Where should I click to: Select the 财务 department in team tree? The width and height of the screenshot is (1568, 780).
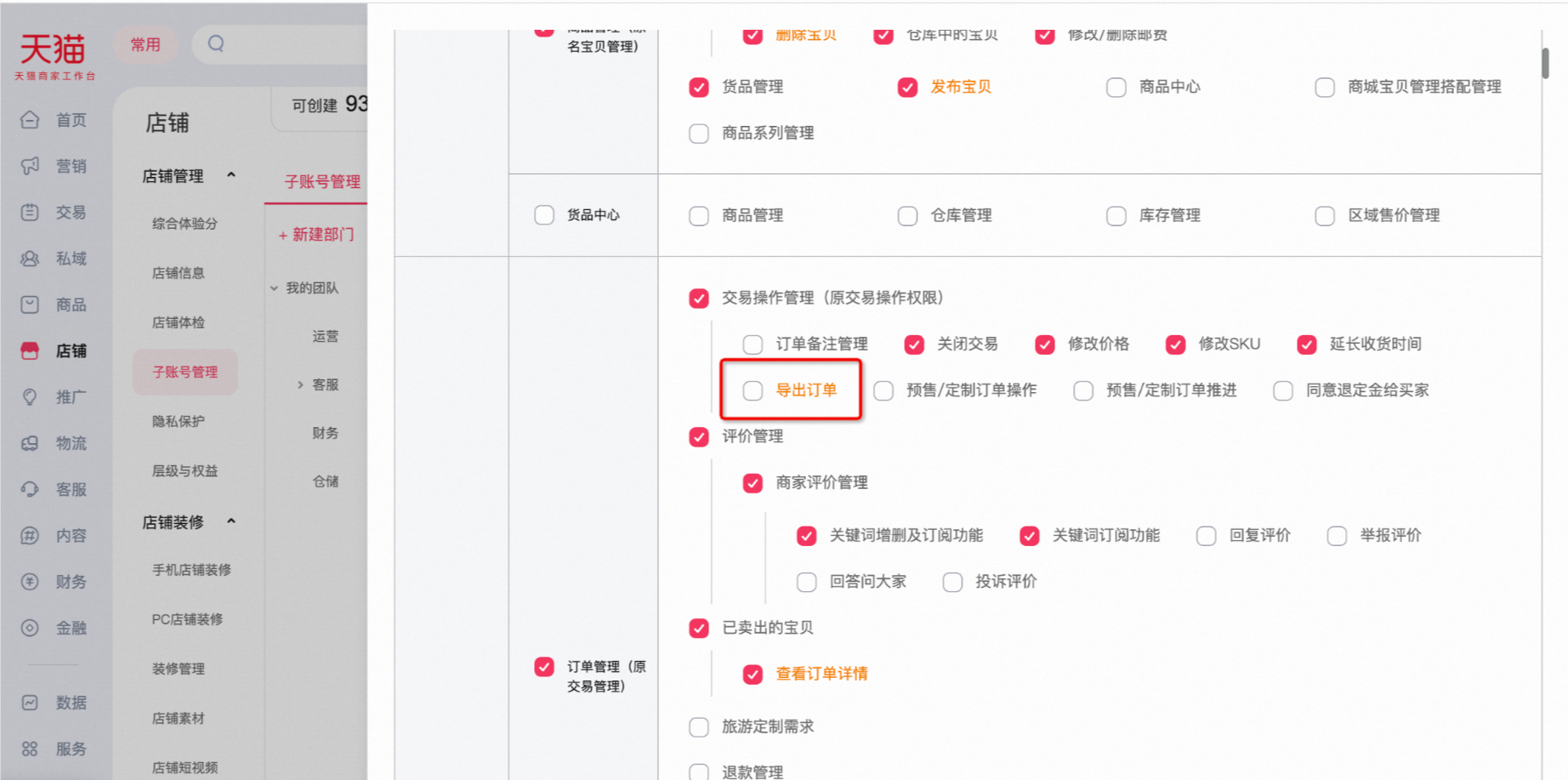click(x=325, y=433)
